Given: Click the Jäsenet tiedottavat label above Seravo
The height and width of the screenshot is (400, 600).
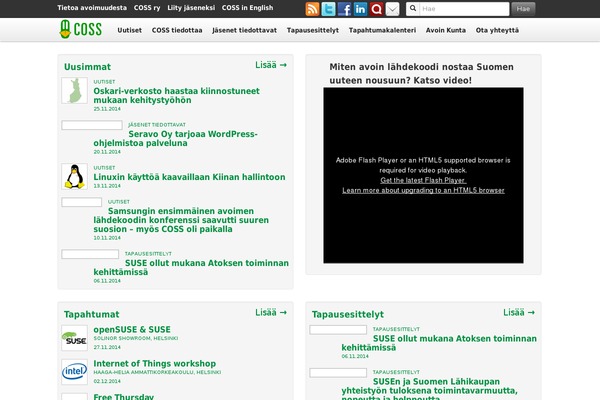Looking at the screenshot, I should [x=157, y=125].
